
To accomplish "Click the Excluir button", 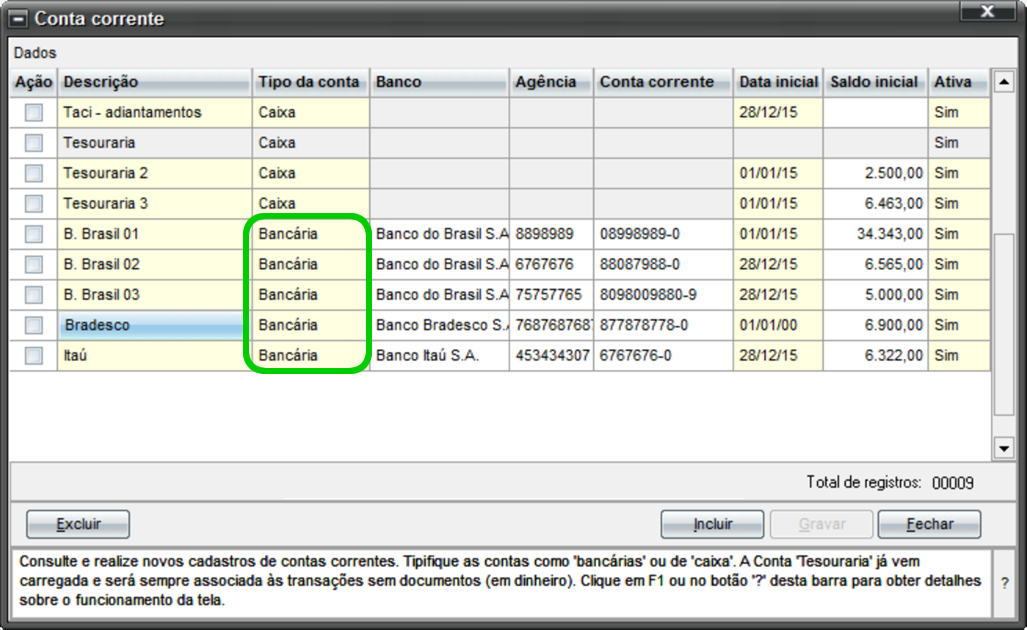I will pyautogui.click(x=78, y=524).
